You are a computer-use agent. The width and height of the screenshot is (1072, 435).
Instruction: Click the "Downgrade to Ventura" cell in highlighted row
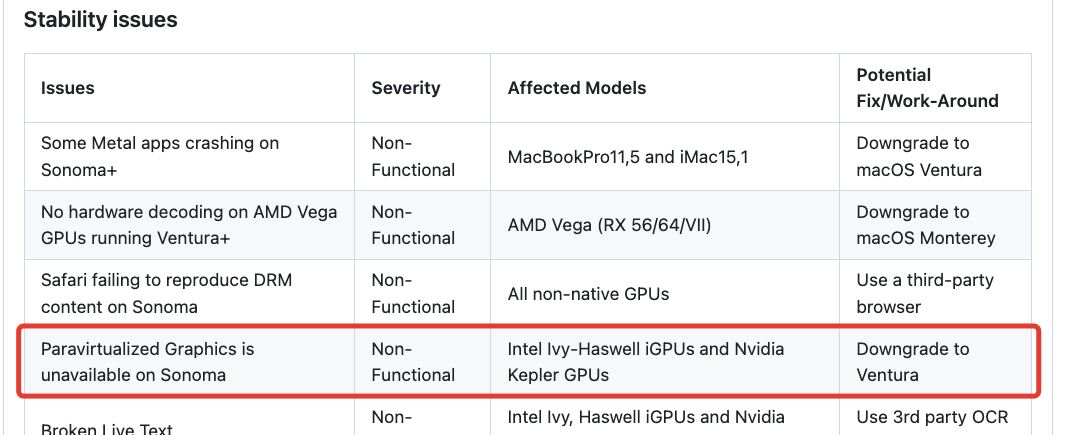click(x=912, y=362)
